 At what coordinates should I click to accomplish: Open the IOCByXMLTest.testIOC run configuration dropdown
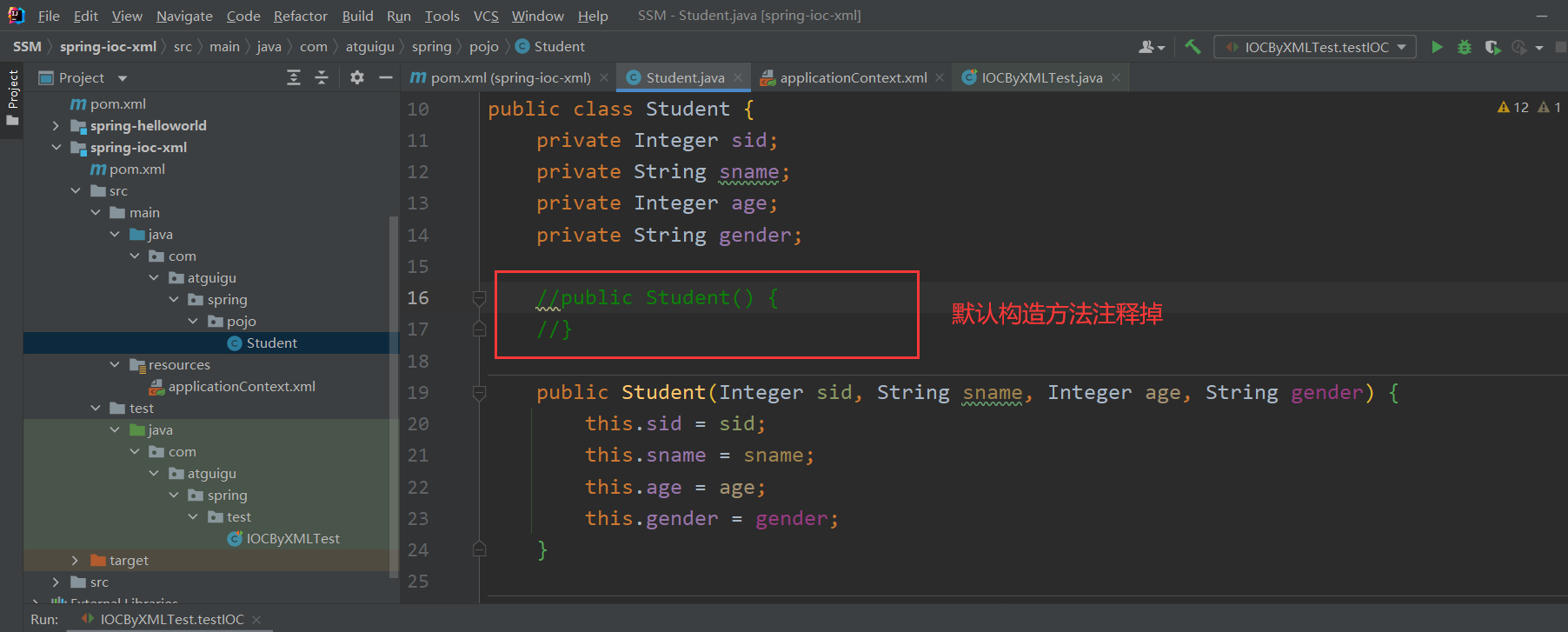[1315, 47]
